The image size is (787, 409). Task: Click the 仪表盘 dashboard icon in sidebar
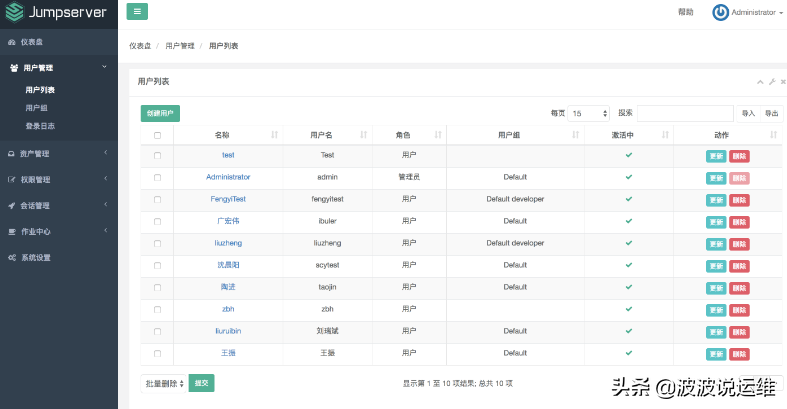(12, 42)
